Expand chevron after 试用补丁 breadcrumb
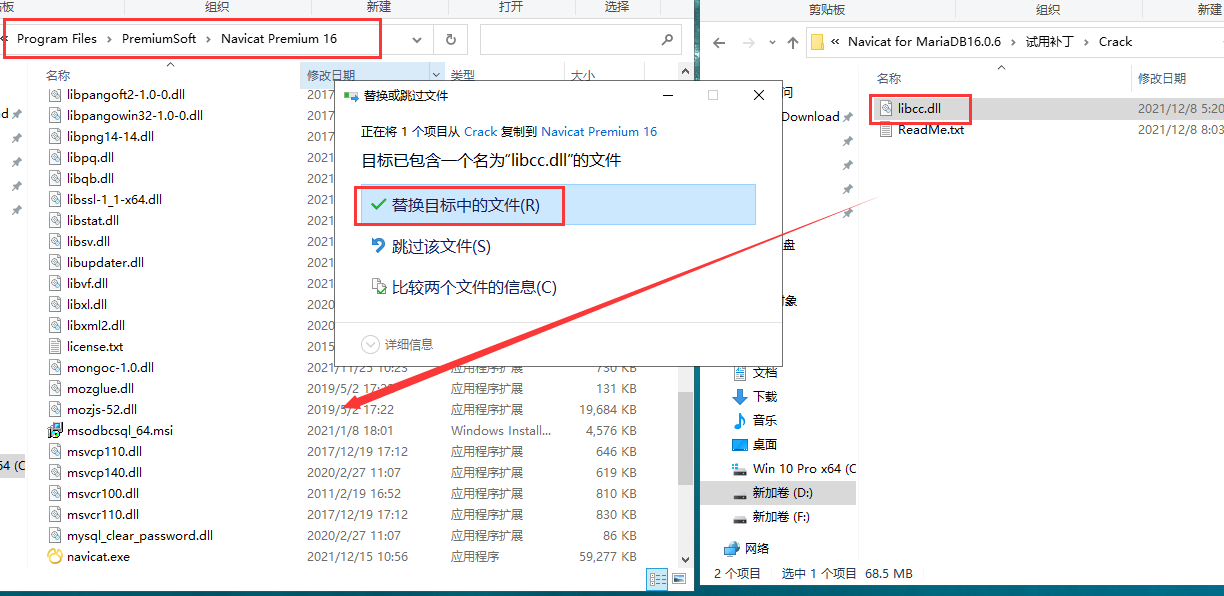The image size is (1224, 596). (x=1087, y=42)
